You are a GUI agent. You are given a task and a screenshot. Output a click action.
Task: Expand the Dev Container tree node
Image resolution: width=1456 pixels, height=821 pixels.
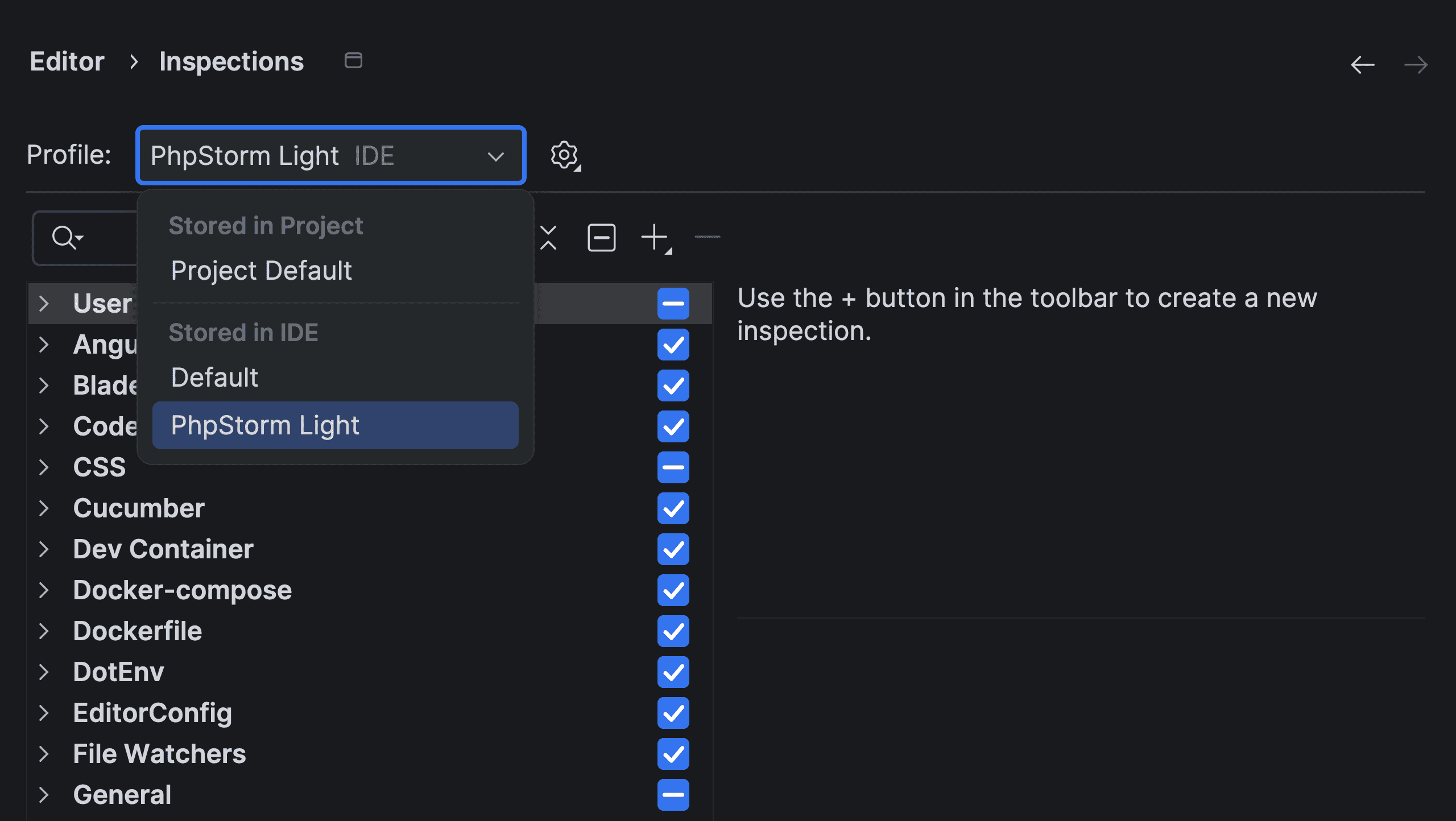(x=44, y=549)
